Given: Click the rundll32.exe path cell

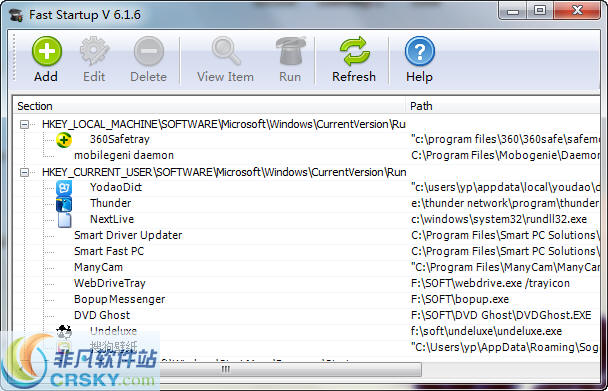Looking at the screenshot, I should (499, 219).
